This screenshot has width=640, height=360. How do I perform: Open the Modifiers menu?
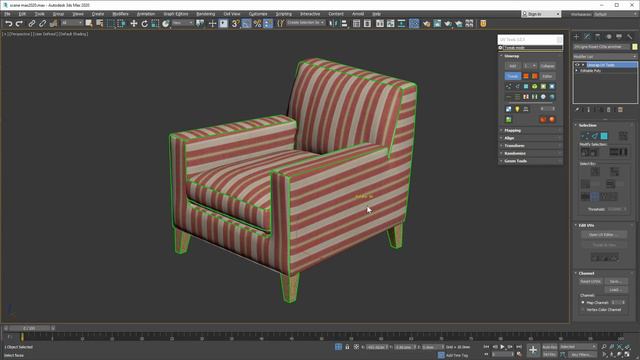(x=120, y=14)
